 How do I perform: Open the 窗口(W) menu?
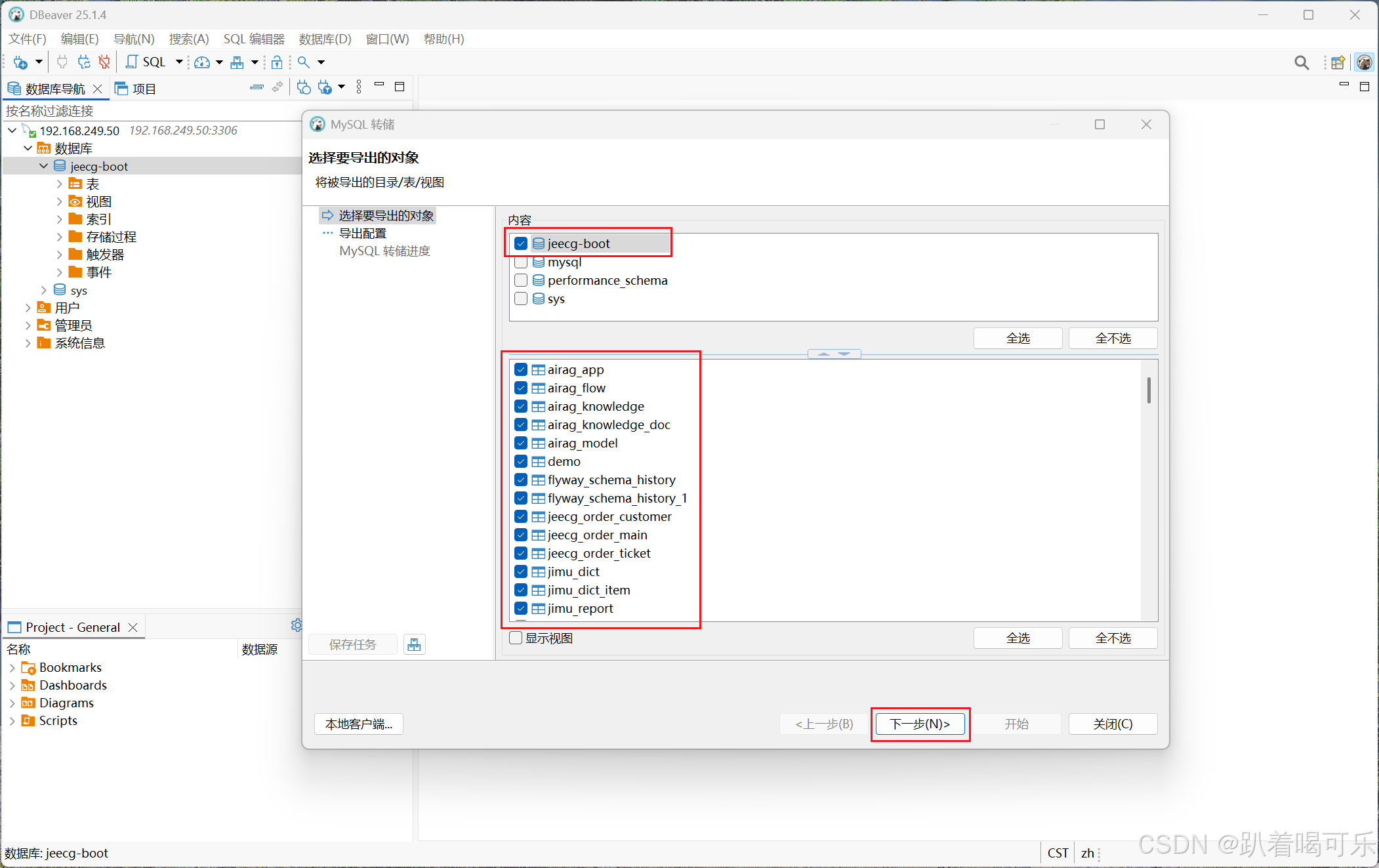(386, 39)
